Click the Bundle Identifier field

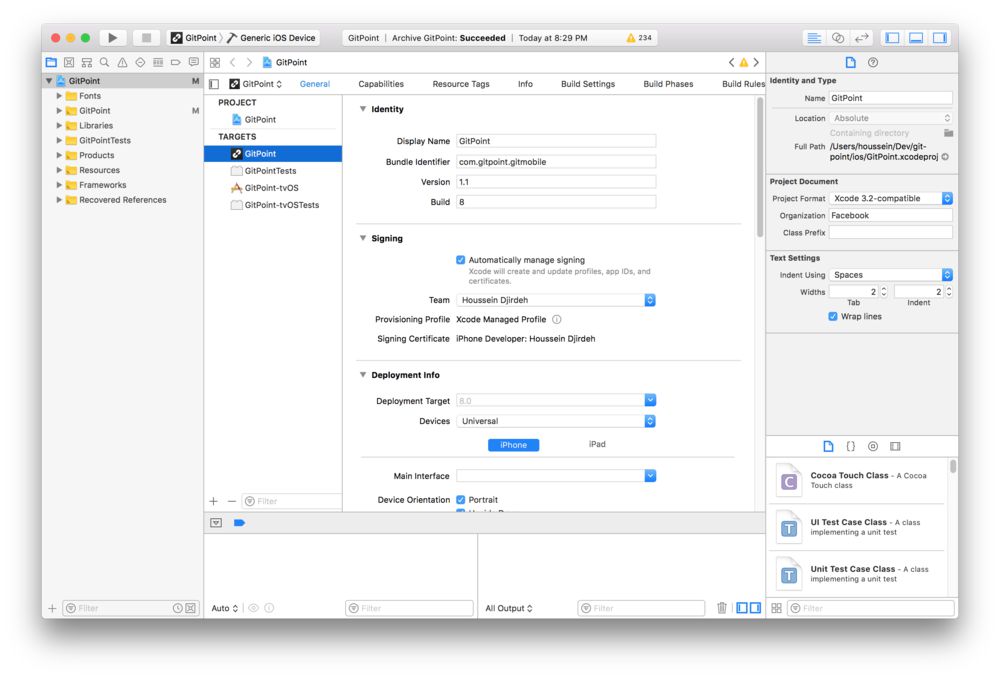pyautogui.click(x=556, y=162)
